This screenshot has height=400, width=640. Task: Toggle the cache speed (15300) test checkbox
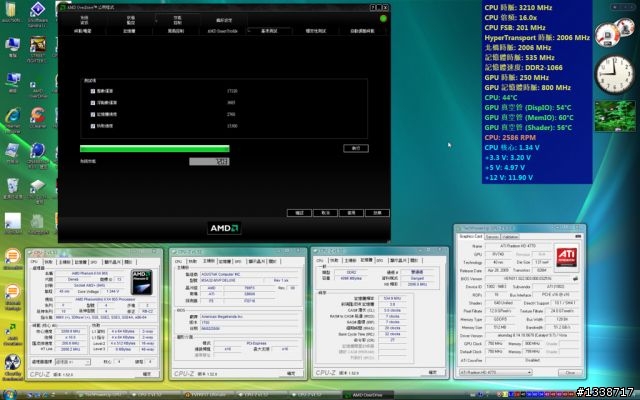[93, 126]
